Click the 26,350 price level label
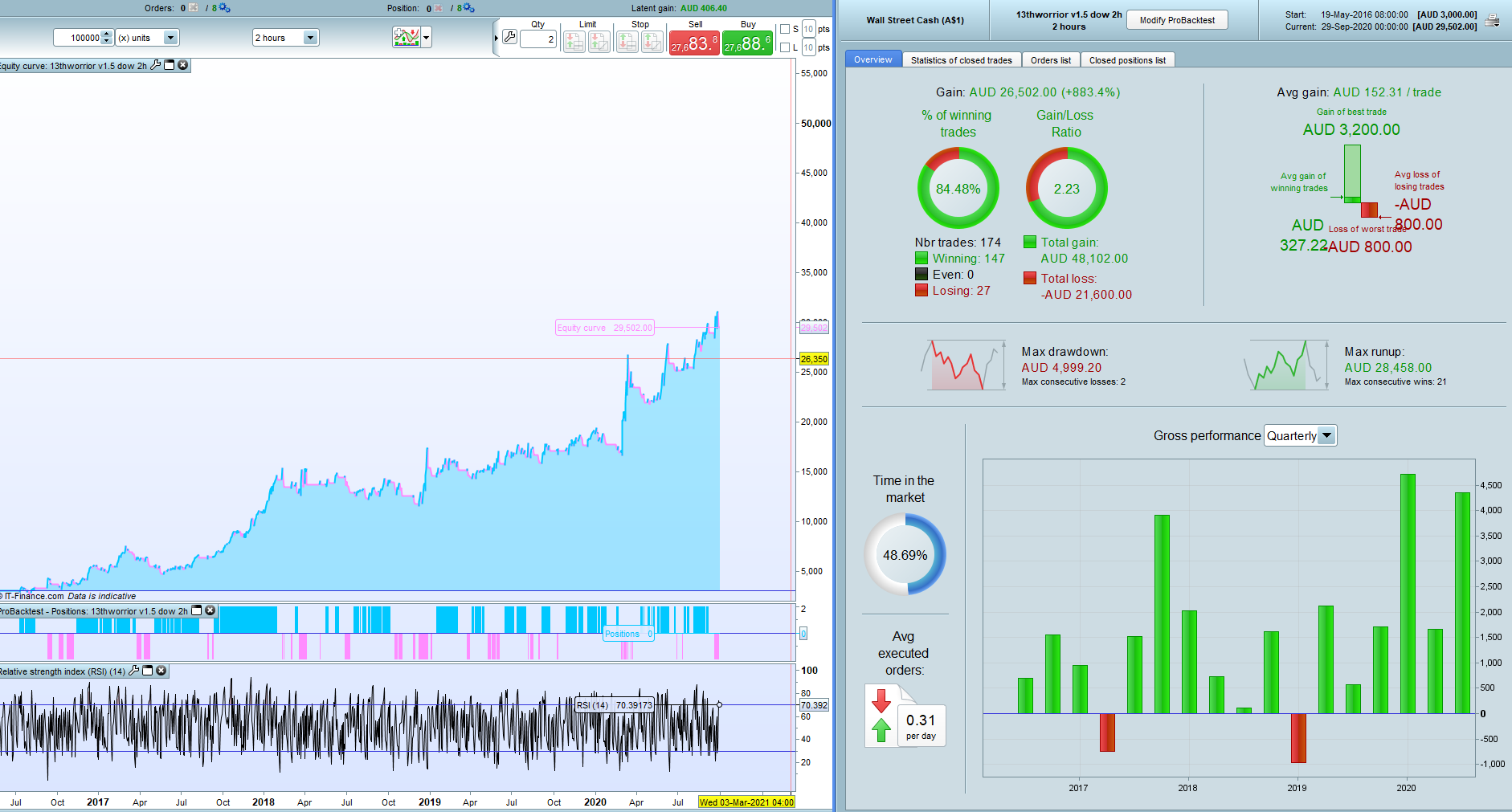The image size is (1512, 812). click(814, 359)
